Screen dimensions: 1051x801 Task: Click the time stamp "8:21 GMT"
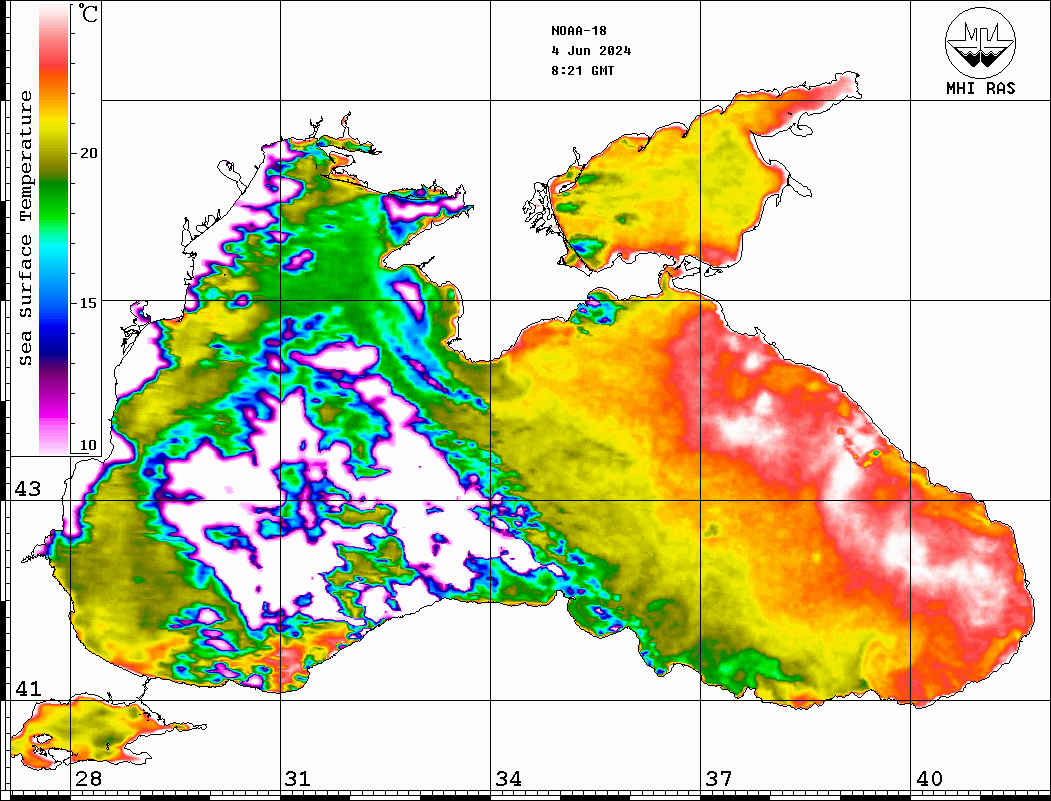pos(582,71)
